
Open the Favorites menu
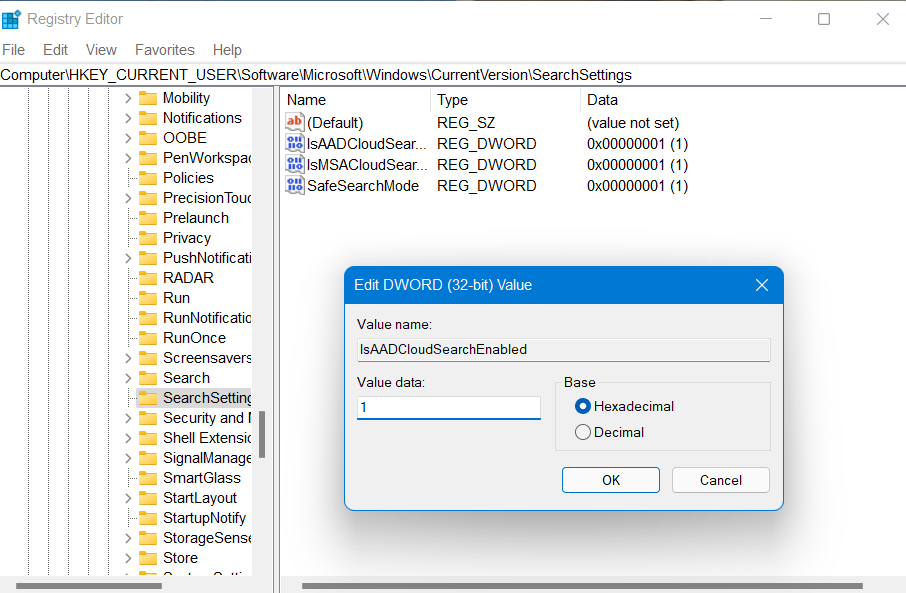[x=165, y=50]
